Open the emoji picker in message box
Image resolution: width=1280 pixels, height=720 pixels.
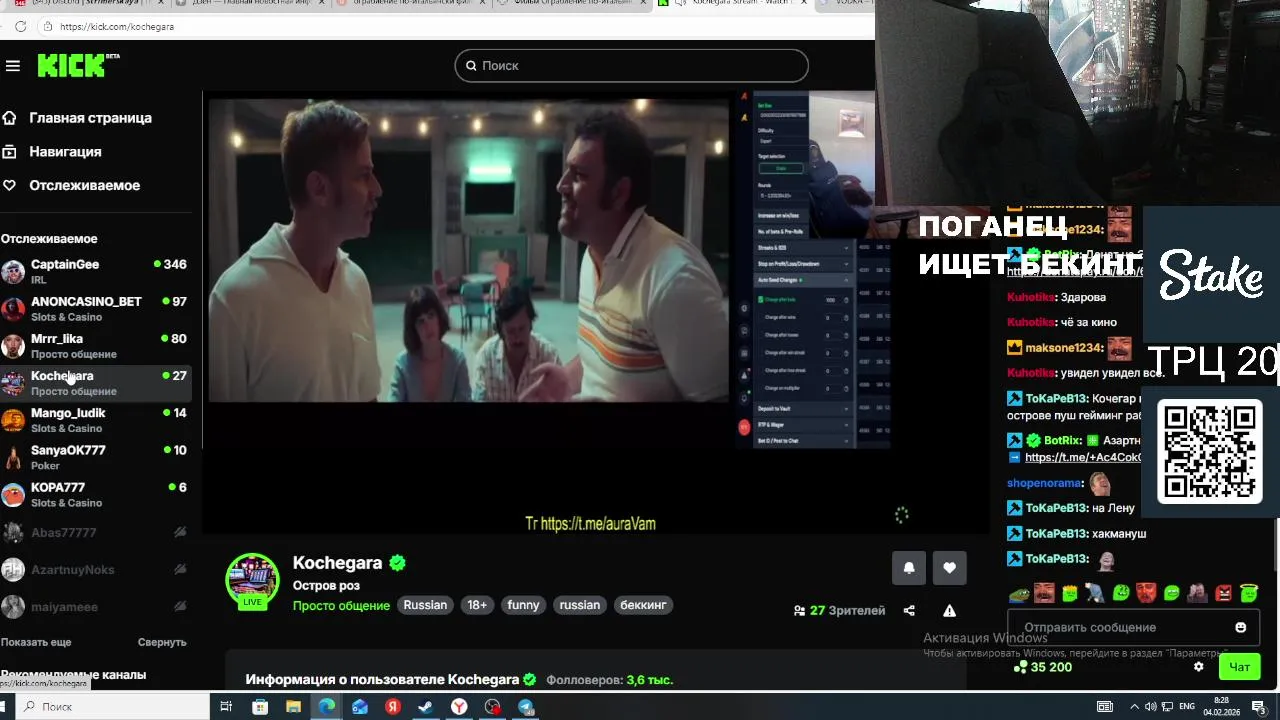(x=1241, y=628)
